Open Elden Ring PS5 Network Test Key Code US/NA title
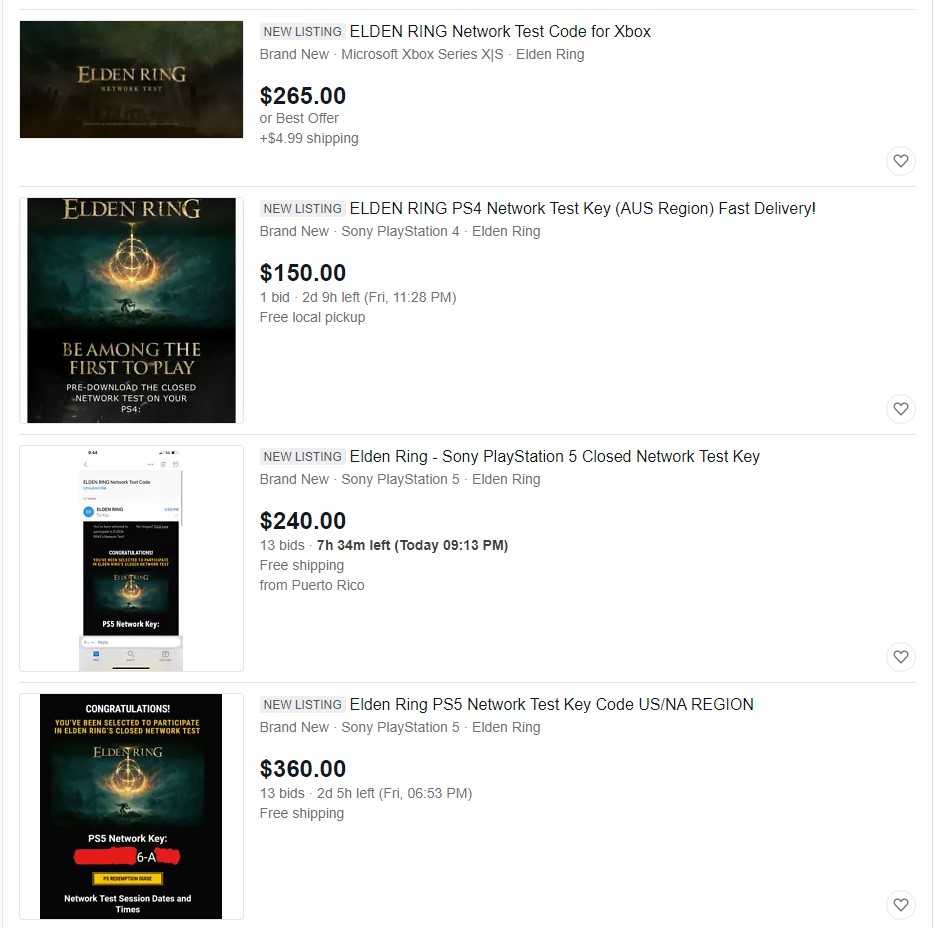 (x=552, y=704)
